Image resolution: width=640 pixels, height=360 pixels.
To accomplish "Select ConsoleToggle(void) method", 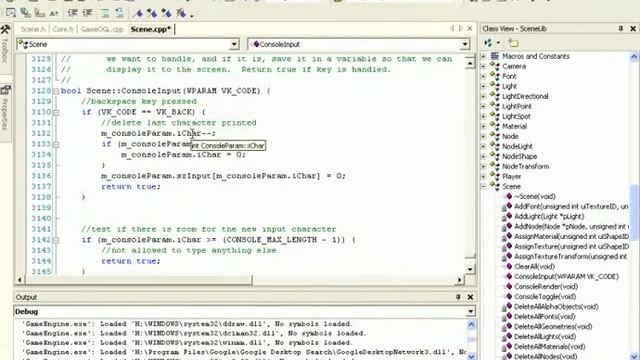I will tap(545, 296).
